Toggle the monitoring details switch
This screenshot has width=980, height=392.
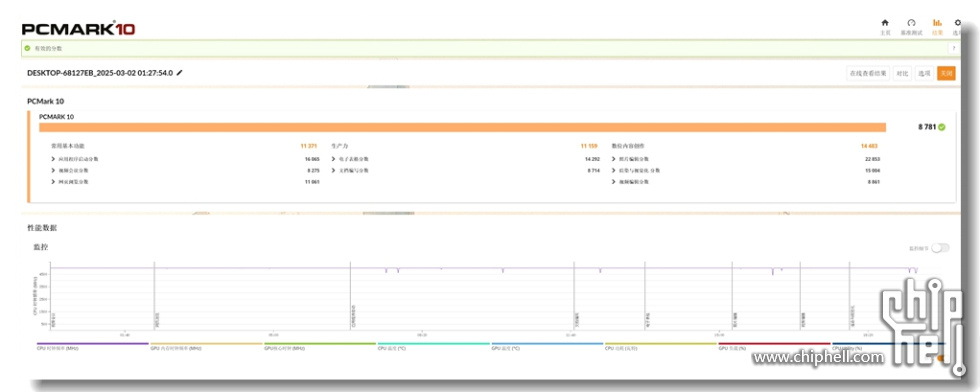pos(939,248)
